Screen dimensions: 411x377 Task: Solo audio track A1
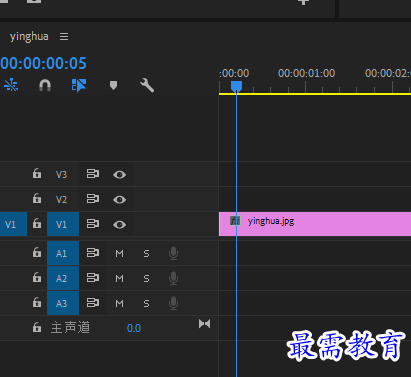click(146, 254)
